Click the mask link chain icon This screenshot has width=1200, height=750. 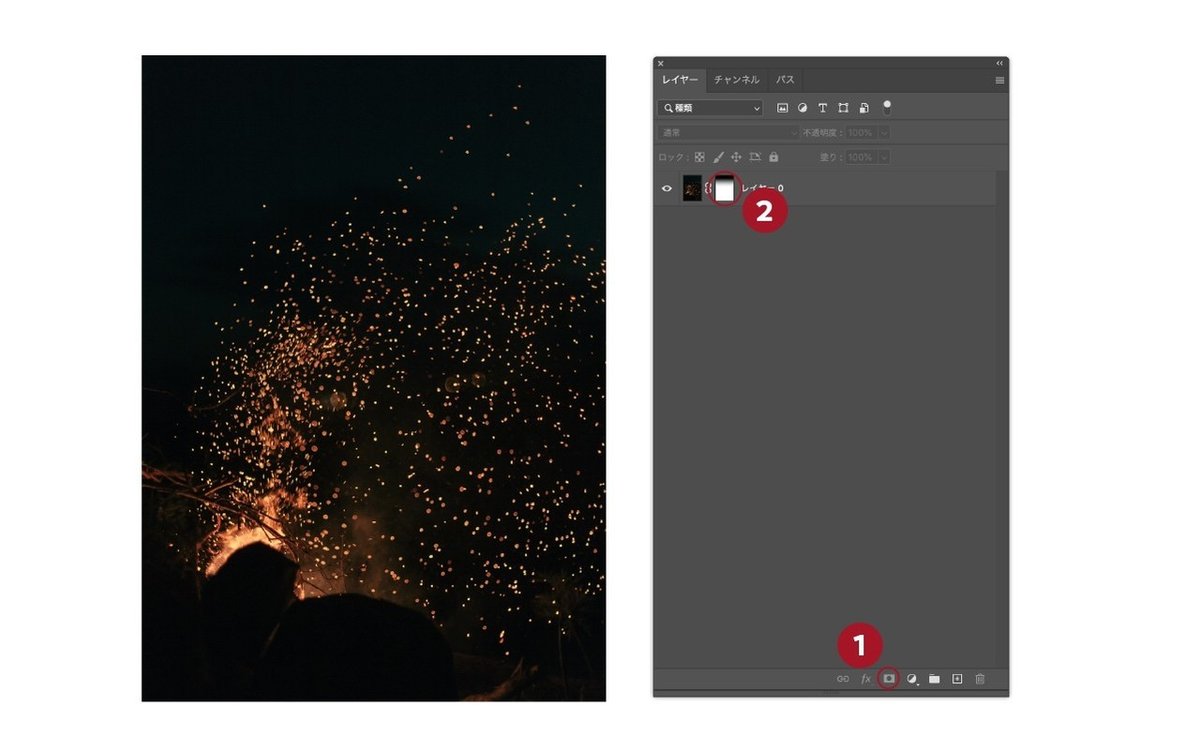click(x=708, y=188)
